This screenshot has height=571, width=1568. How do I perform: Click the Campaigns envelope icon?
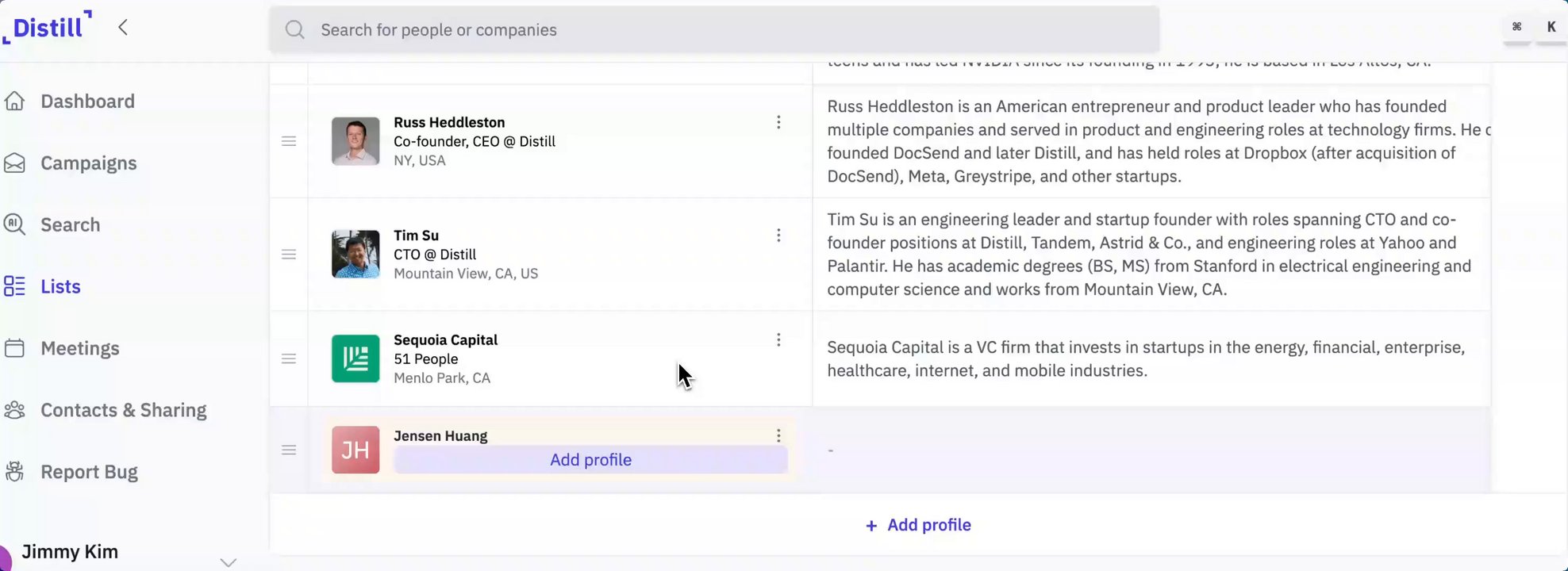(14, 163)
